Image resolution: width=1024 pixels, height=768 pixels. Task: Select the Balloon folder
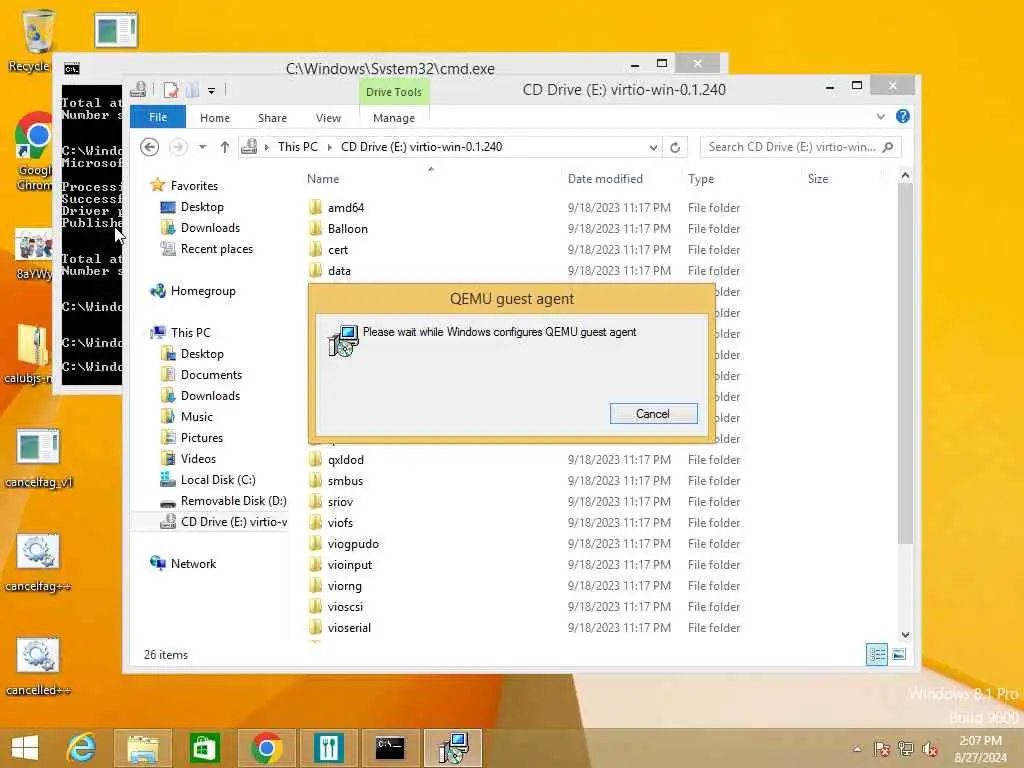coord(347,229)
